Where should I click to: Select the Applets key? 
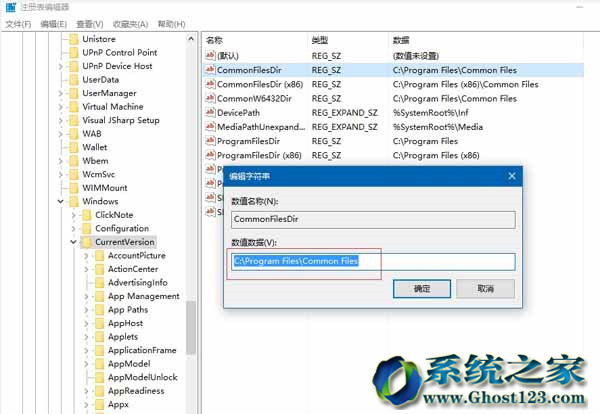click(x=123, y=337)
